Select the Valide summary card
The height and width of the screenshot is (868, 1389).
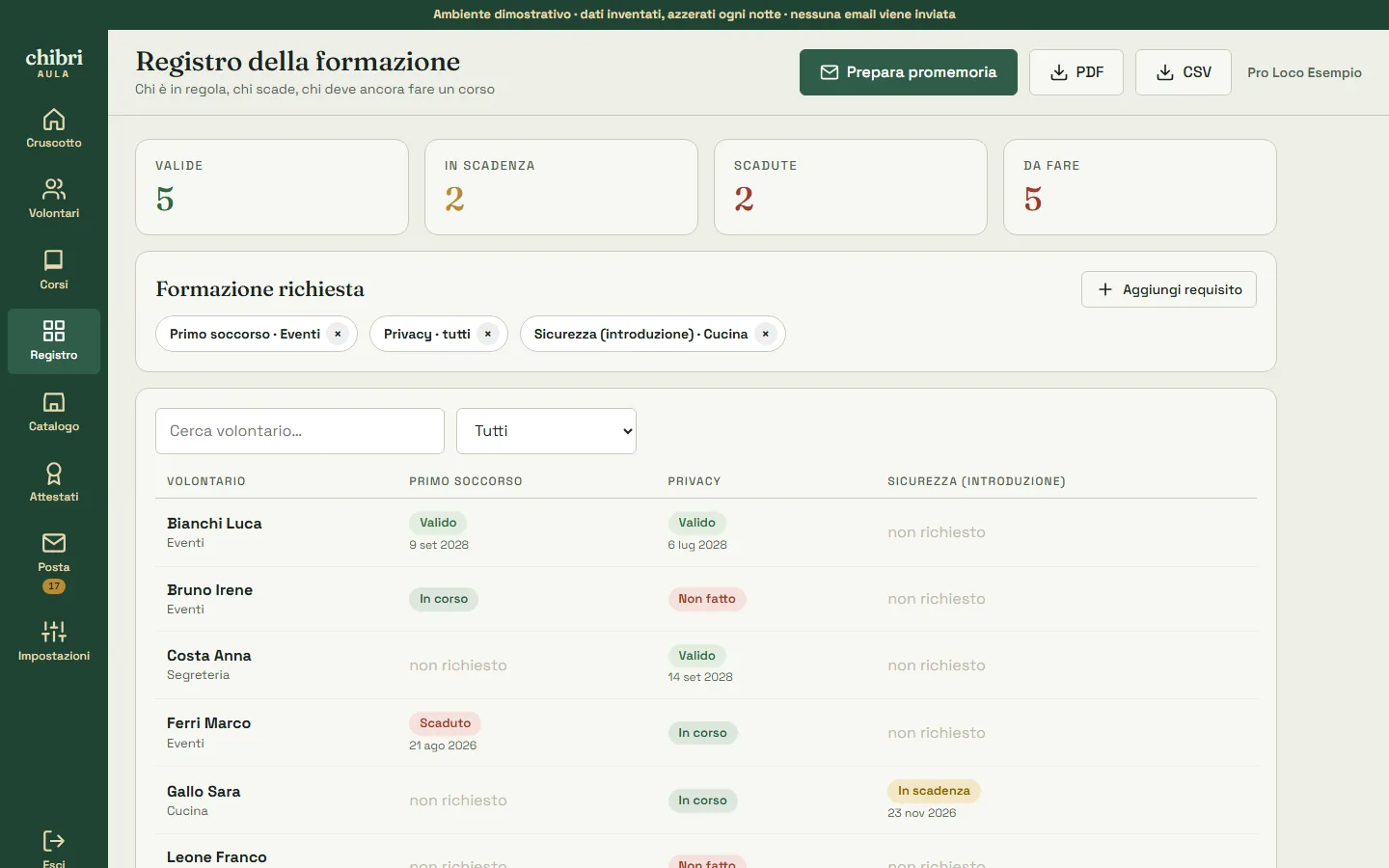pyautogui.click(x=272, y=187)
